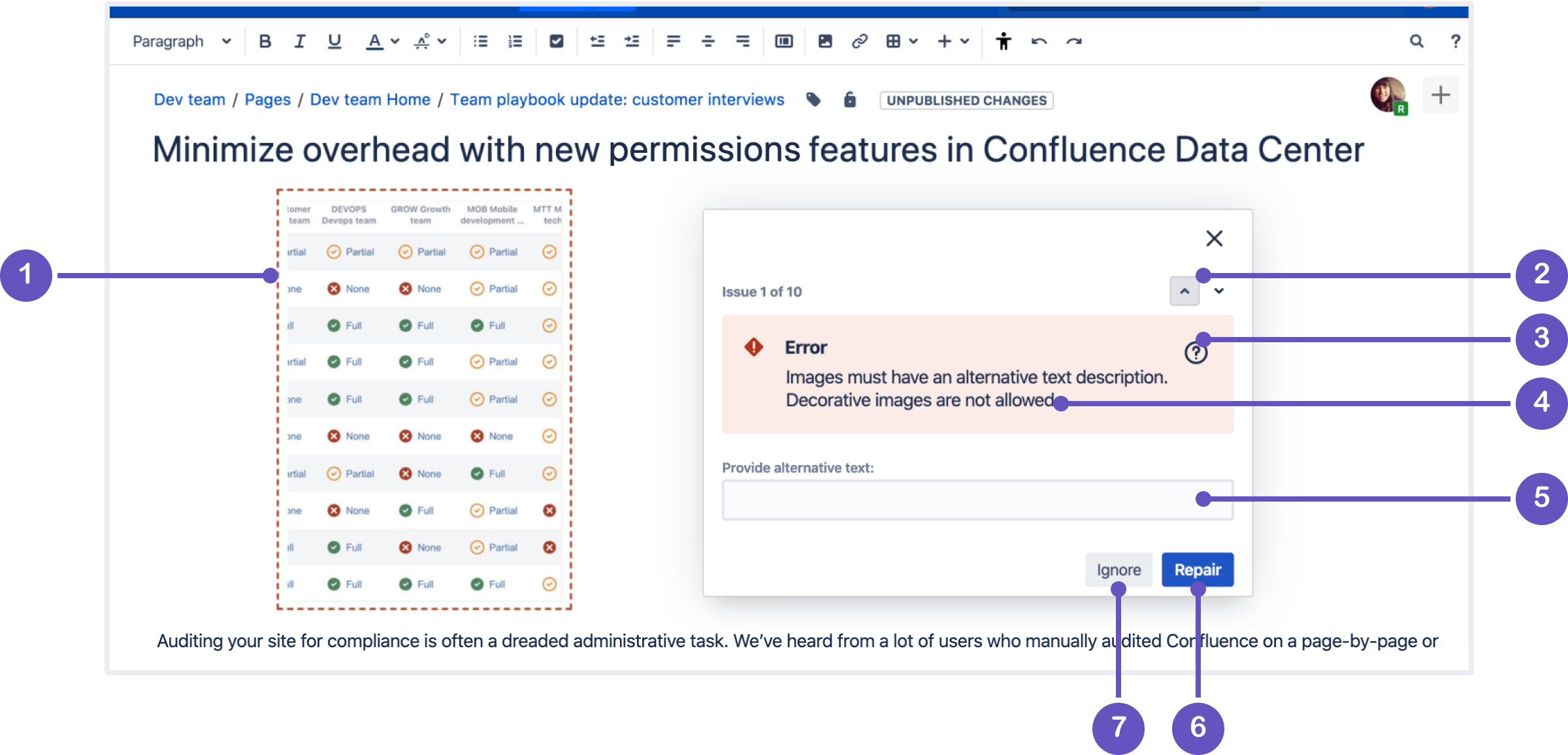Click the insert table icon

pyautogui.click(x=893, y=42)
